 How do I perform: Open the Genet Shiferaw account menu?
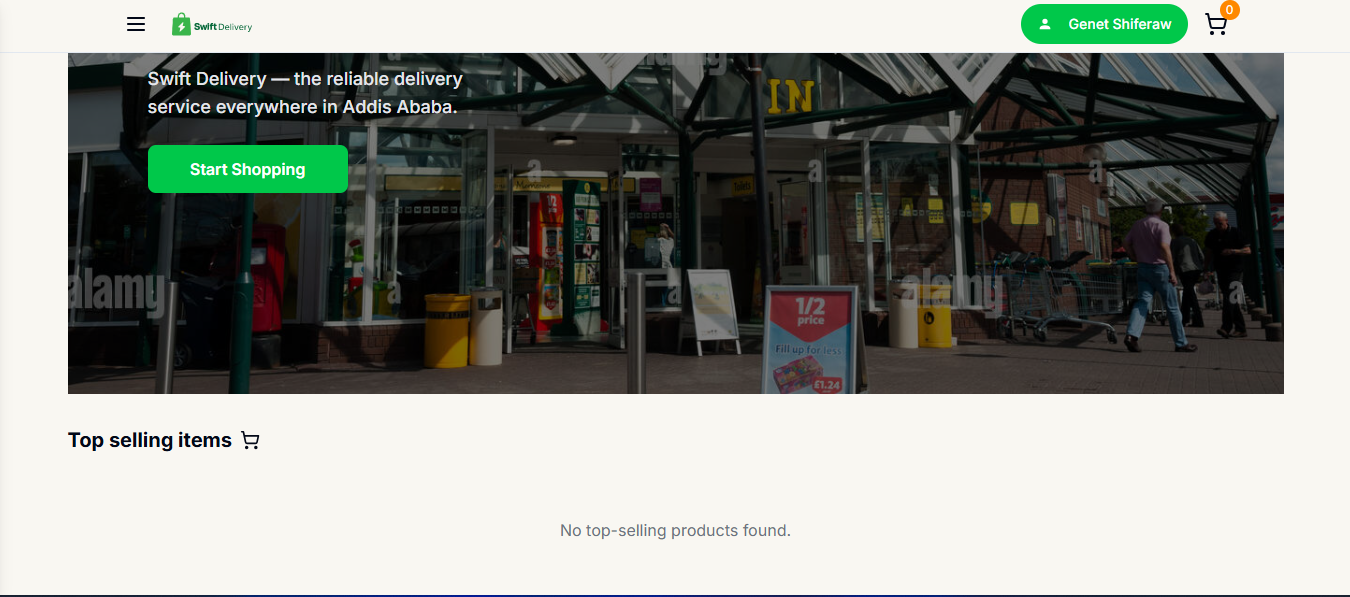(1118, 24)
